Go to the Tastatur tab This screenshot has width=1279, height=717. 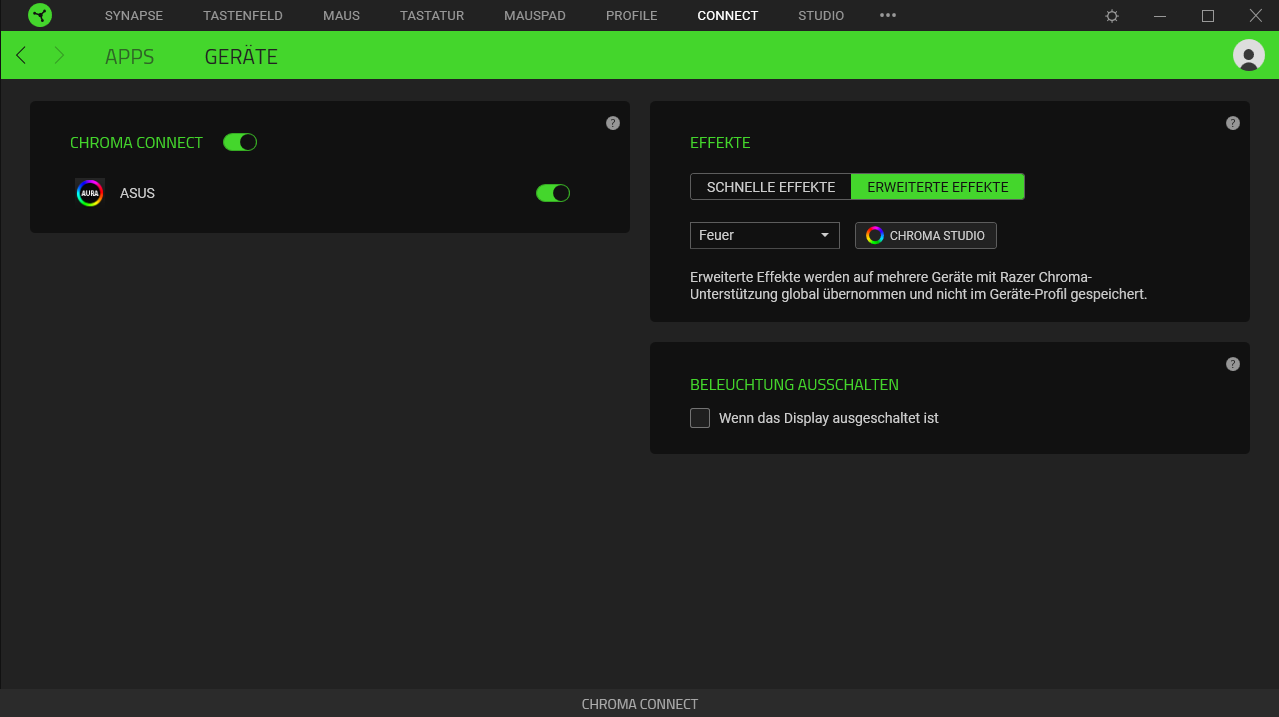pyautogui.click(x=432, y=16)
